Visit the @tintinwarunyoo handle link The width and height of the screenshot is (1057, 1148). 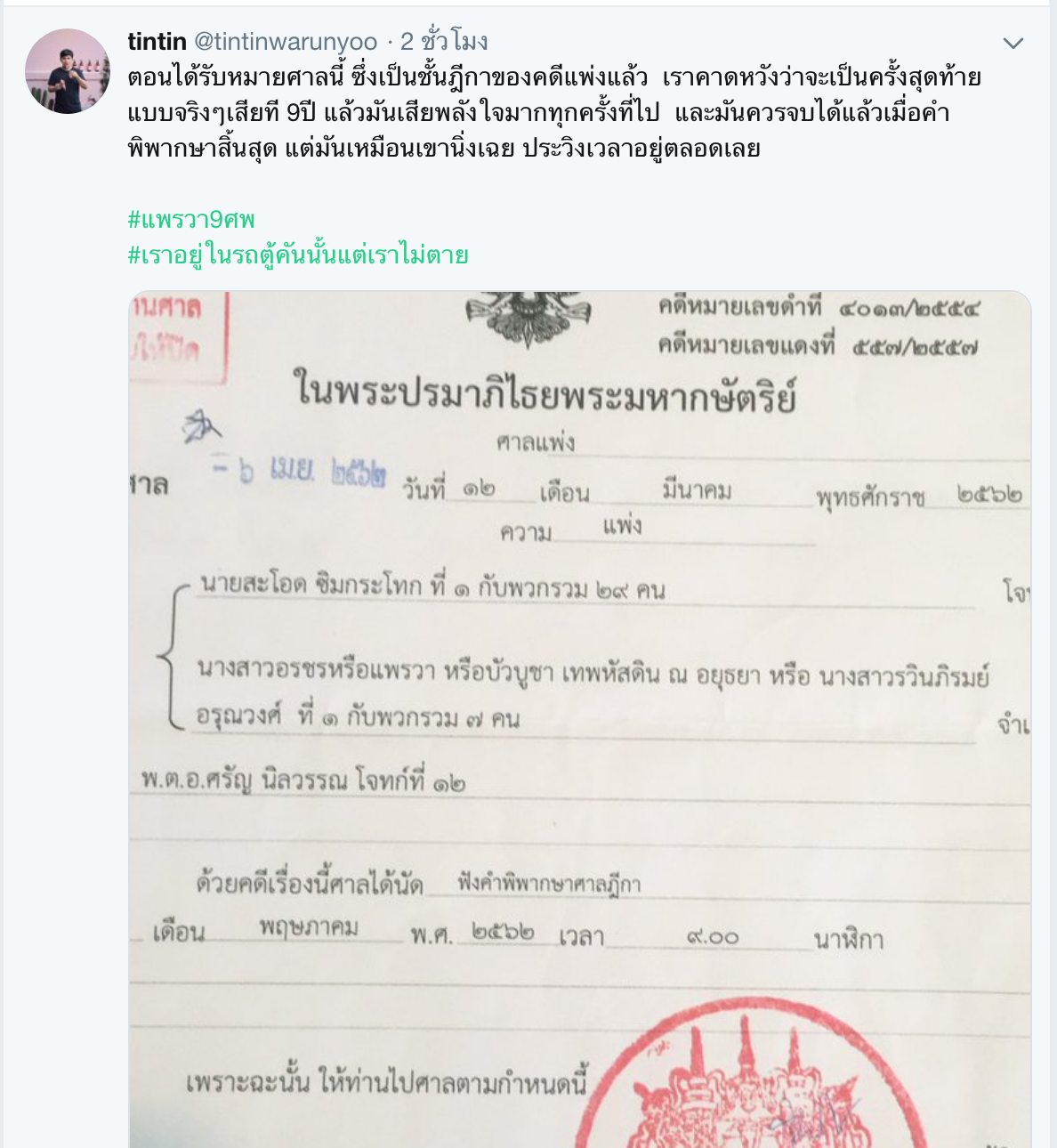click(x=286, y=41)
